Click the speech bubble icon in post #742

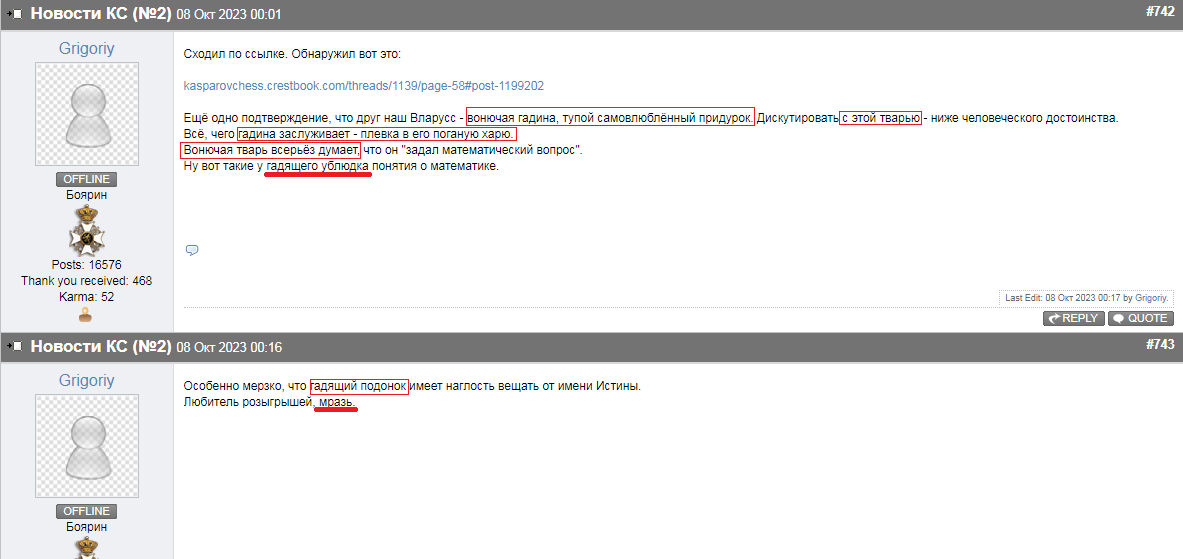coord(192,250)
